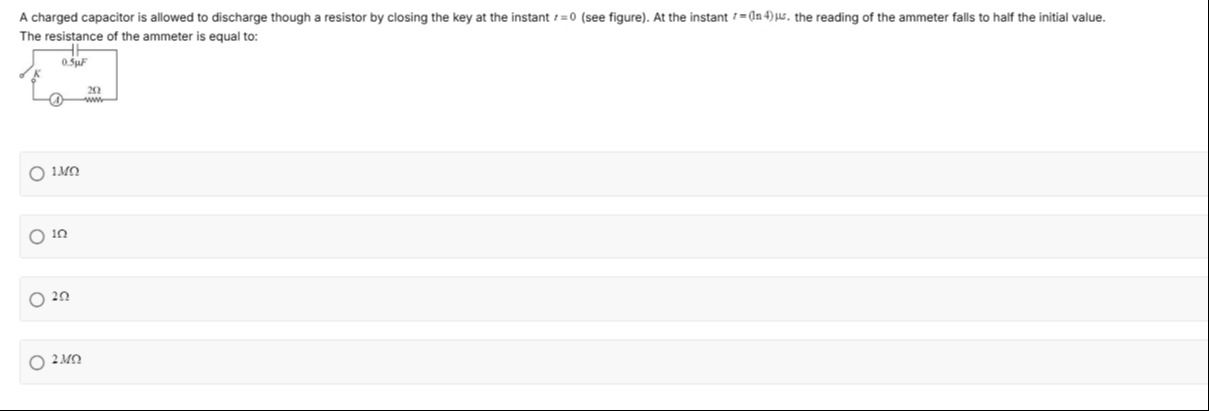Screen dimensions: 1209x411
Task: Click the 1Ω option label text
Action: click(x=60, y=237)
